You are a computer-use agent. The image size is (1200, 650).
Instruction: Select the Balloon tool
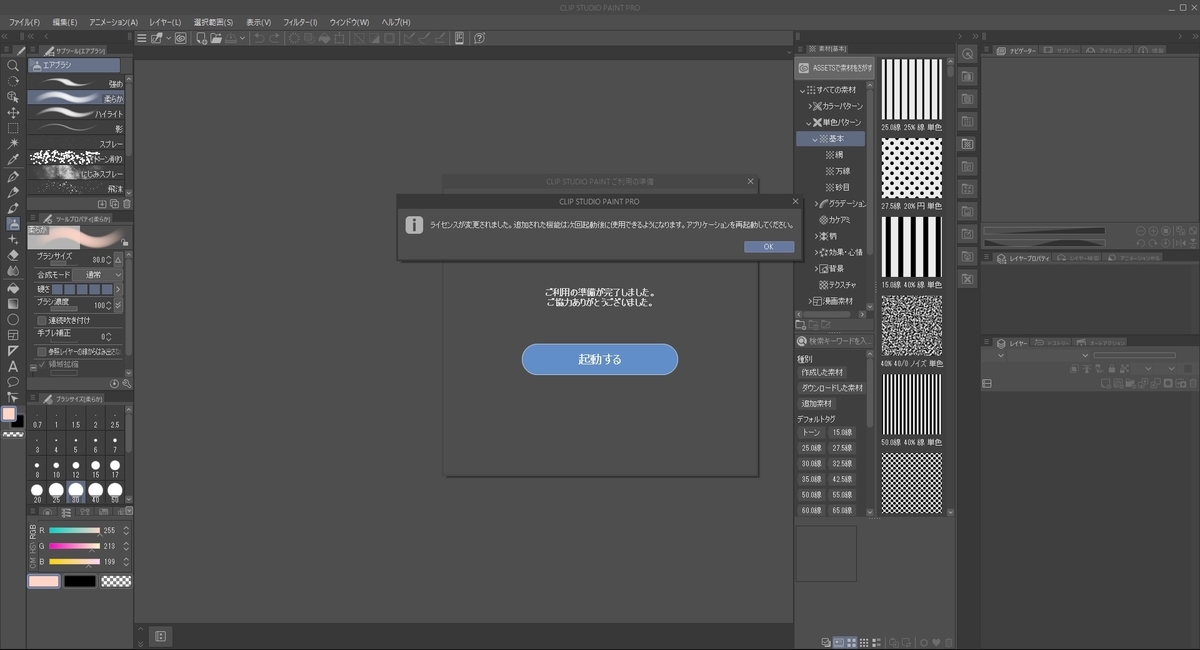pyautogui.click(x=13, y=382)
